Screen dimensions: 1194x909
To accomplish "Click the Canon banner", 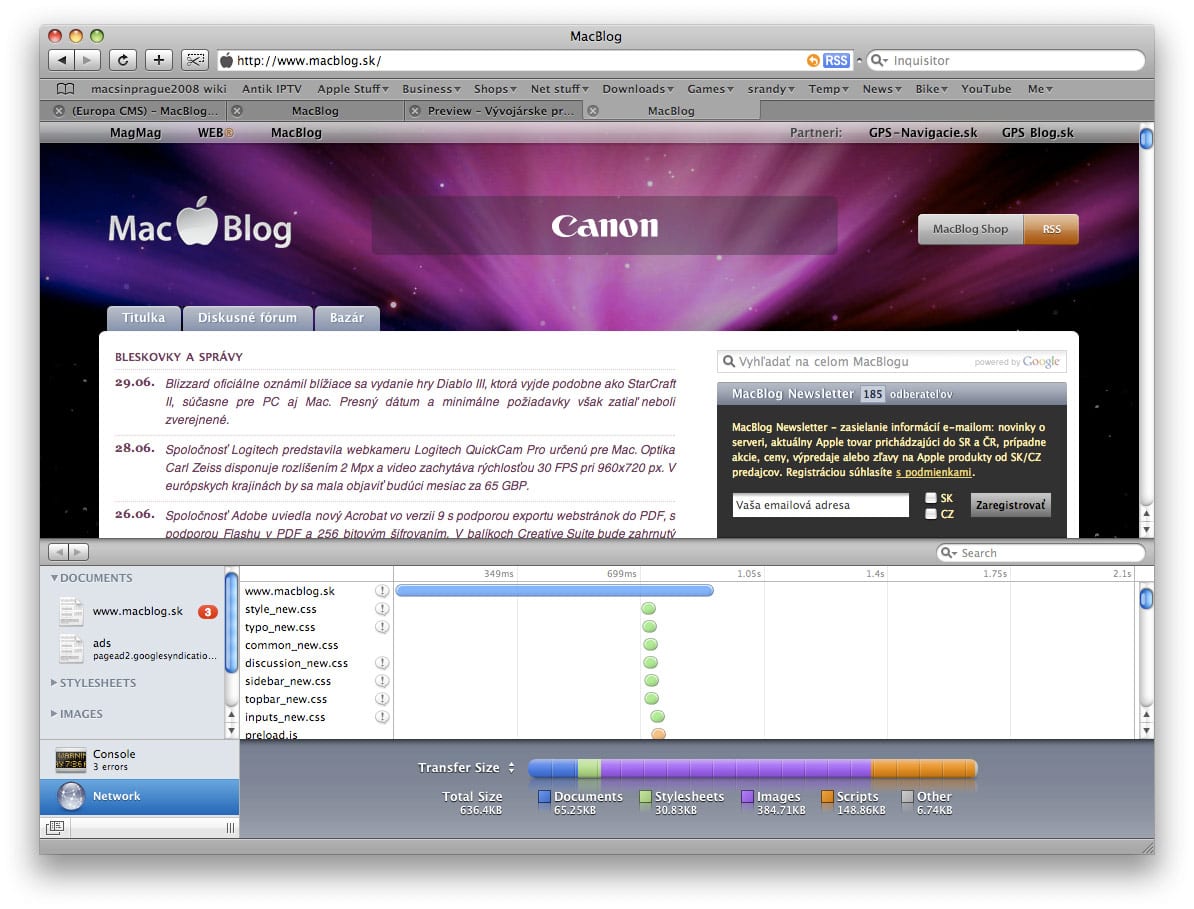I will tap(605, 225).
